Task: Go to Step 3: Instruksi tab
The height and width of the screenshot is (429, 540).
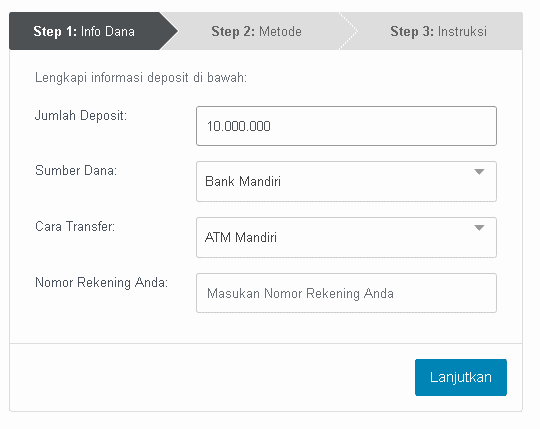Action: coord(438,31)
